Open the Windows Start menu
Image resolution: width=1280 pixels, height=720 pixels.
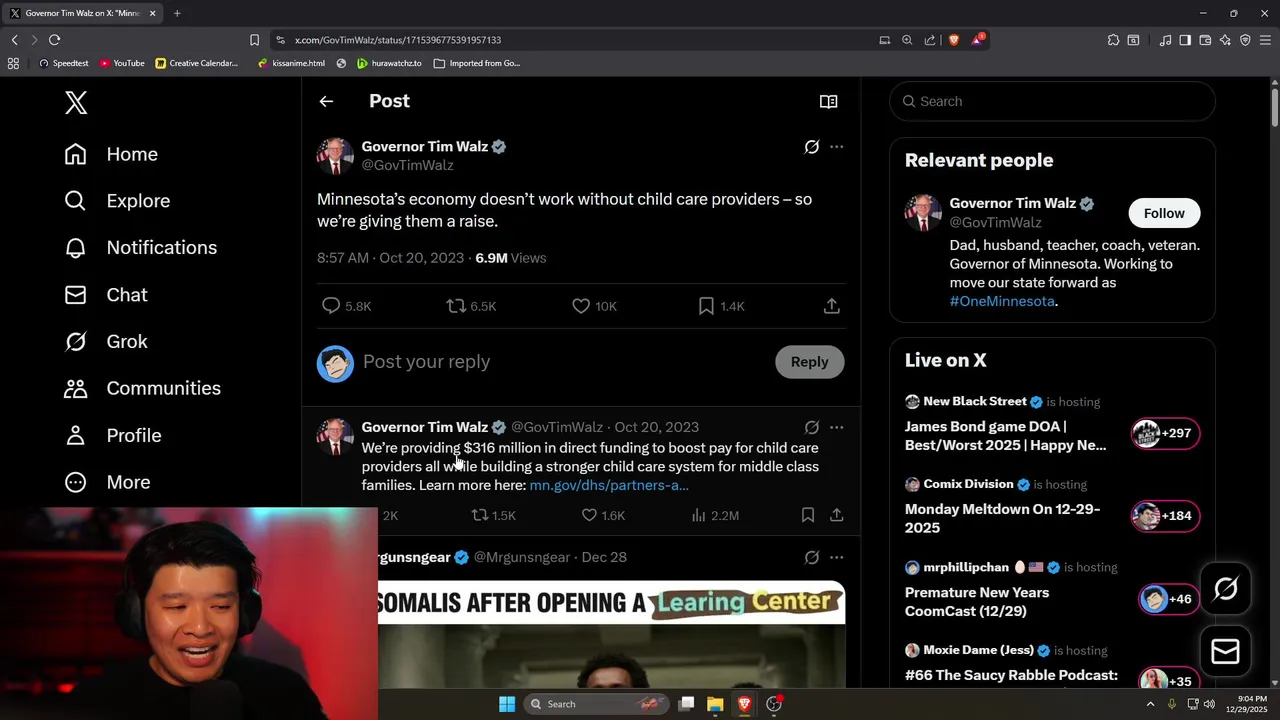507,704
